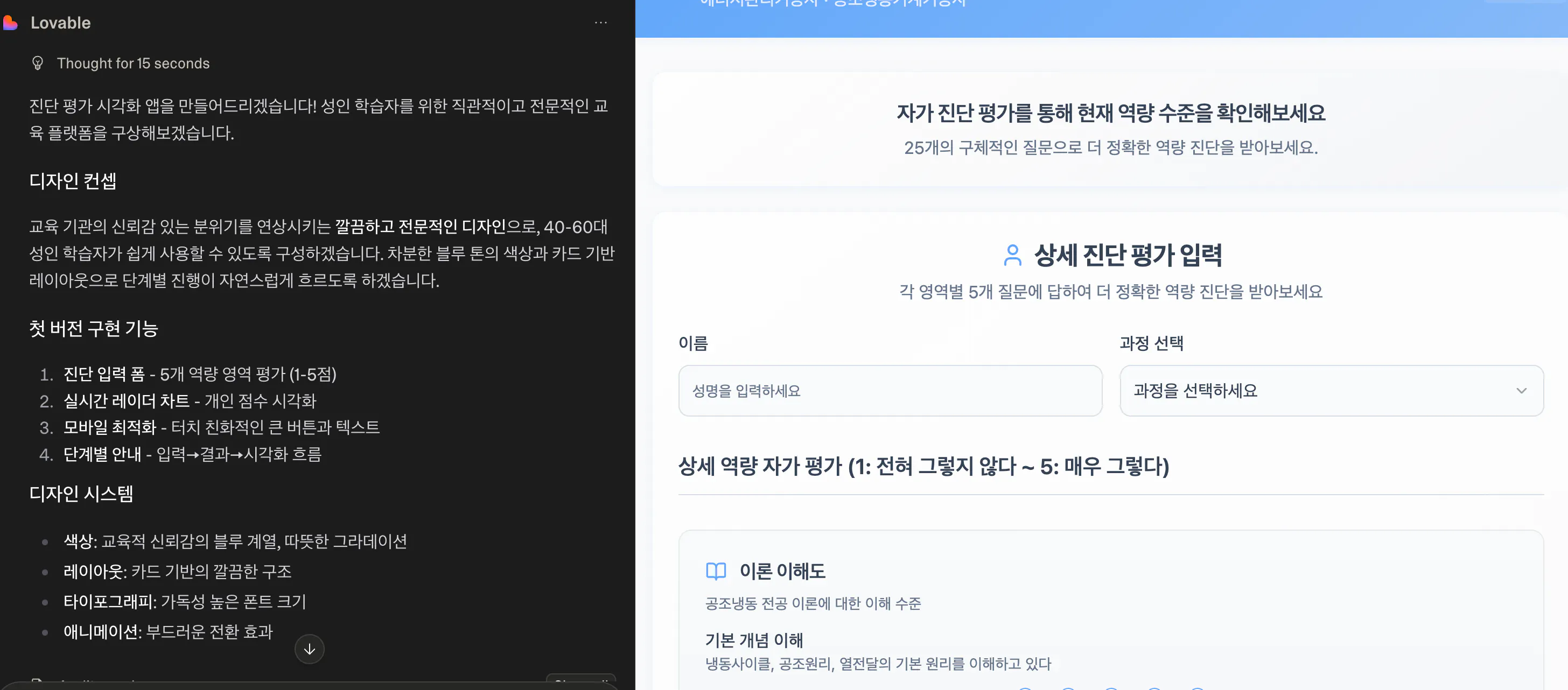Click text 공조냉동 전공 이론에 대한 이해 수준
1568x690 pixels.
[813, 603]
